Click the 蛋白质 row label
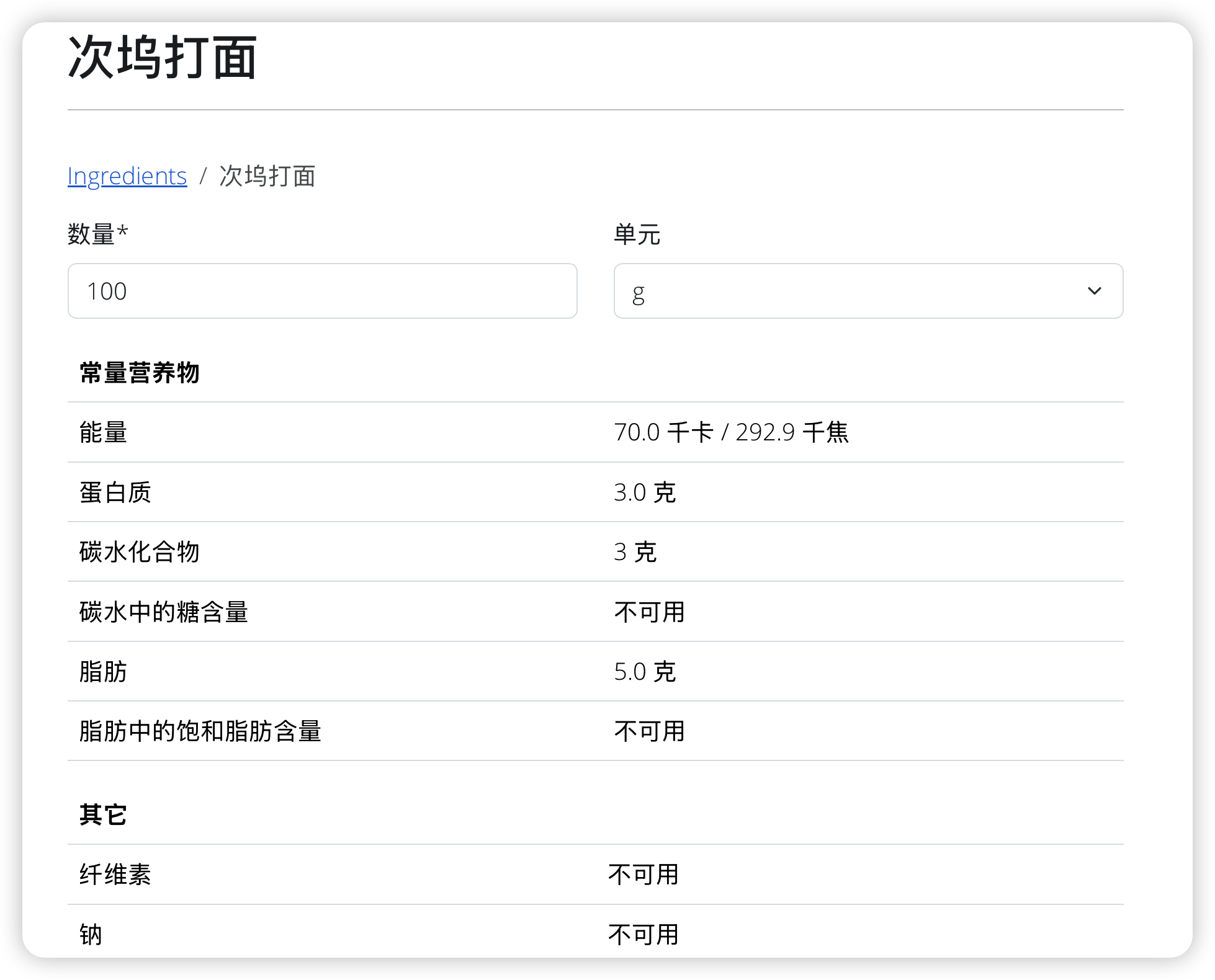 [x=115, y=492]
